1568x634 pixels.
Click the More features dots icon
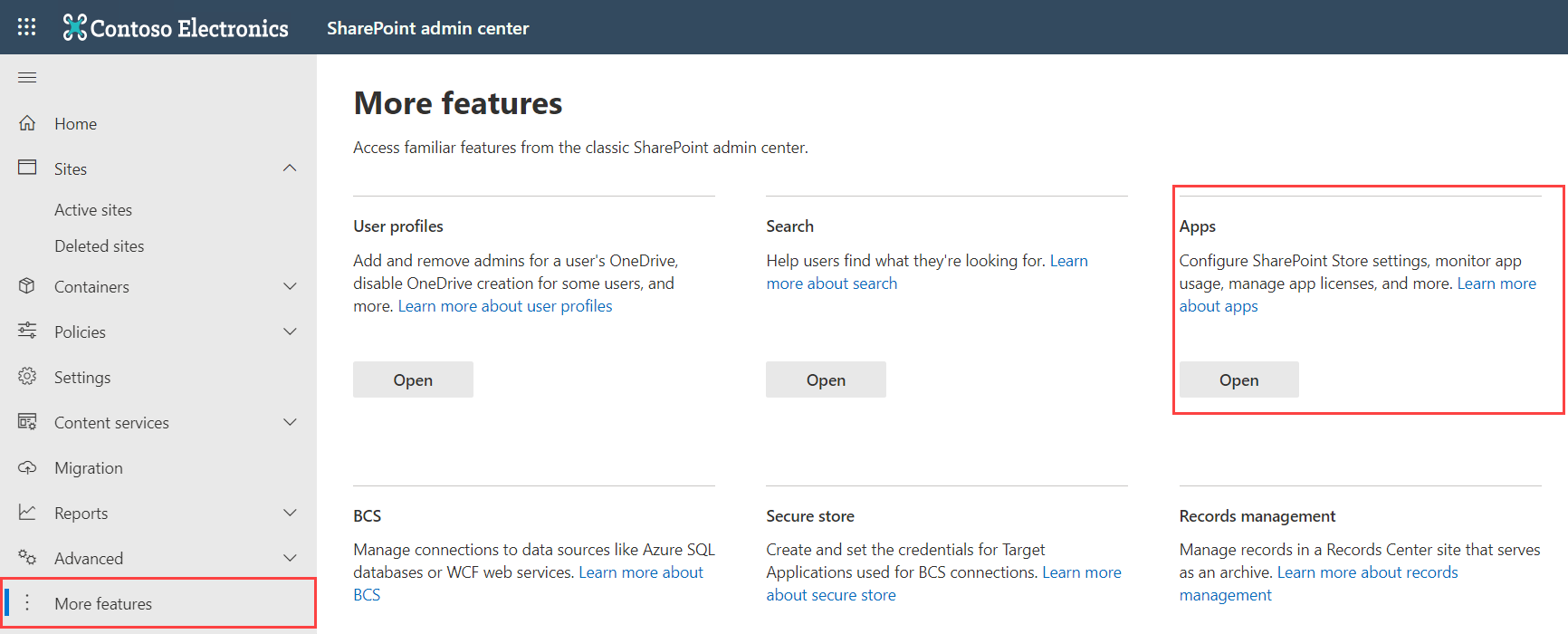[27, 603]
